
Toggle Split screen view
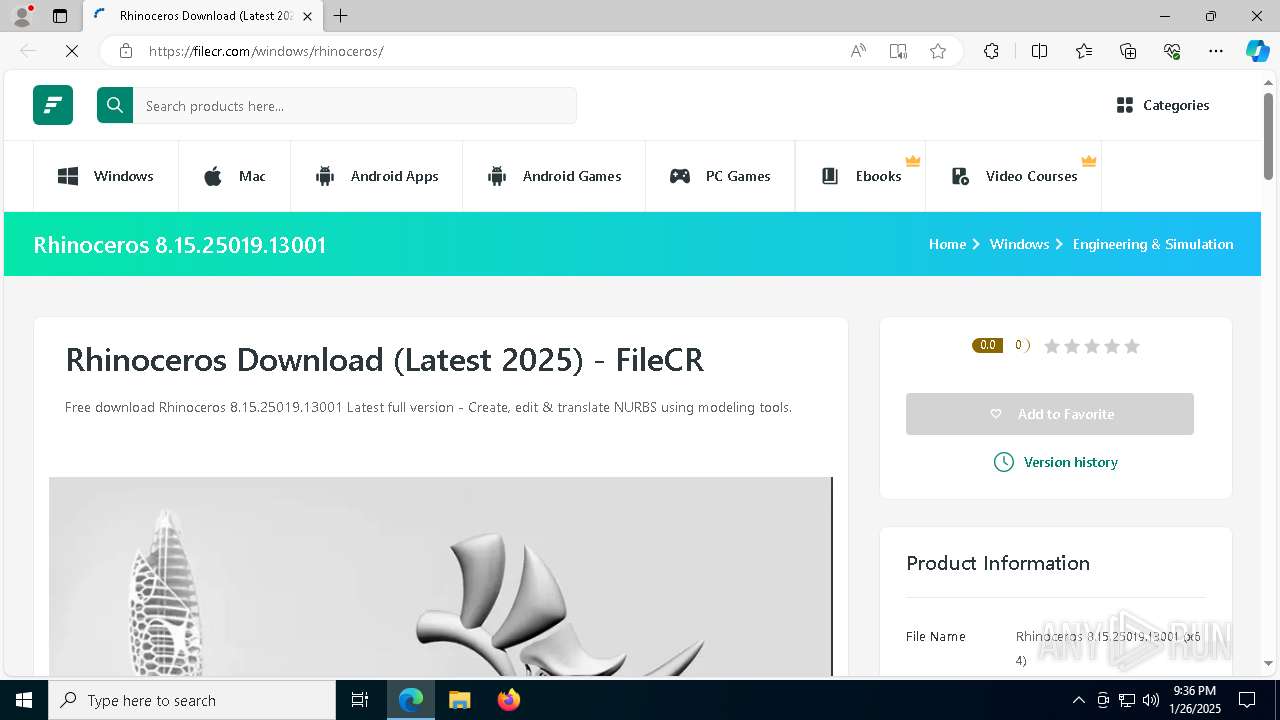pos(1039,51)
